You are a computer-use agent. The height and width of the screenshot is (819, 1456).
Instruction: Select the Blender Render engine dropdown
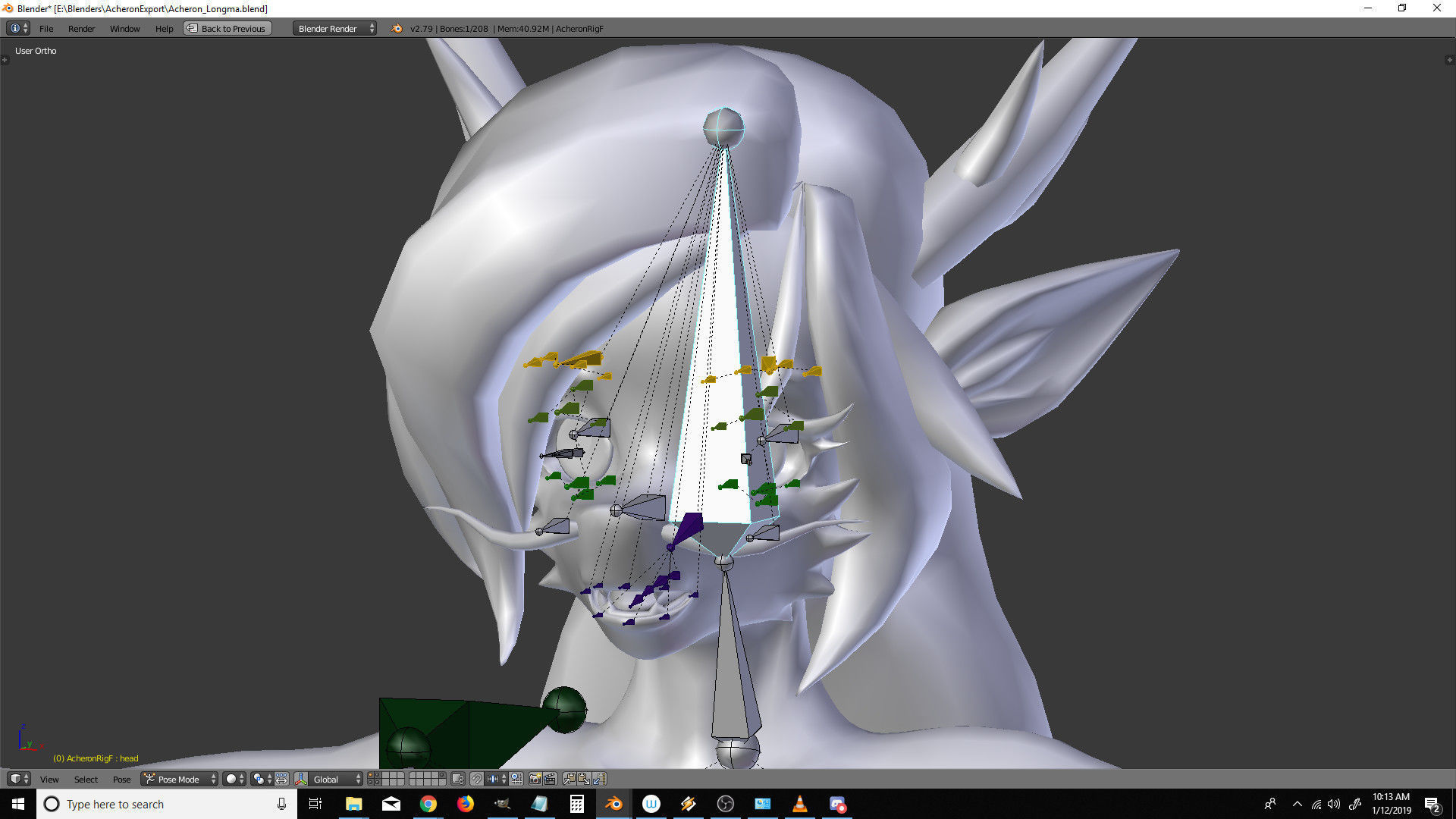click(x=334, y=29)
